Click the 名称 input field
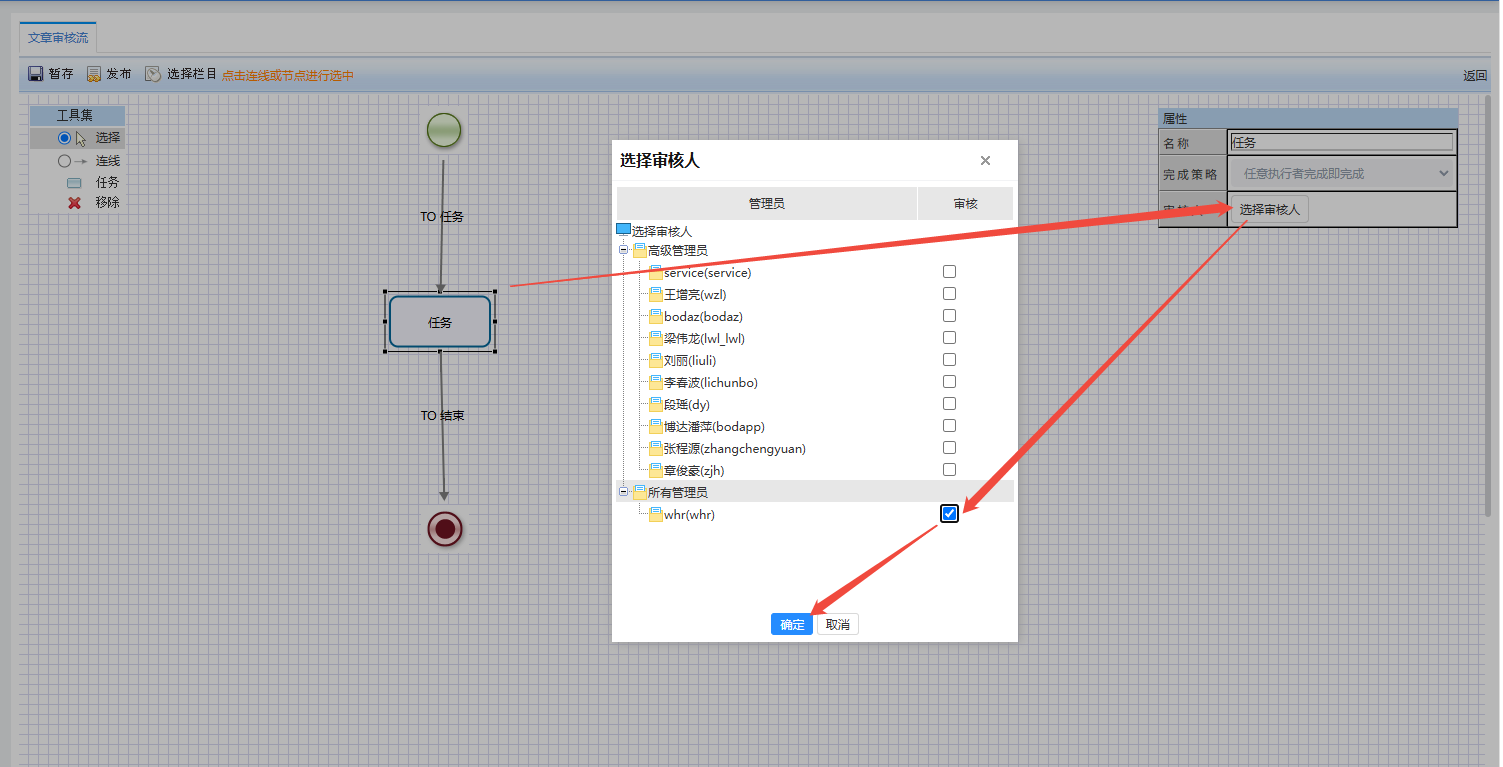This screenshot has height=767, width=1503. coord(1341,143)
